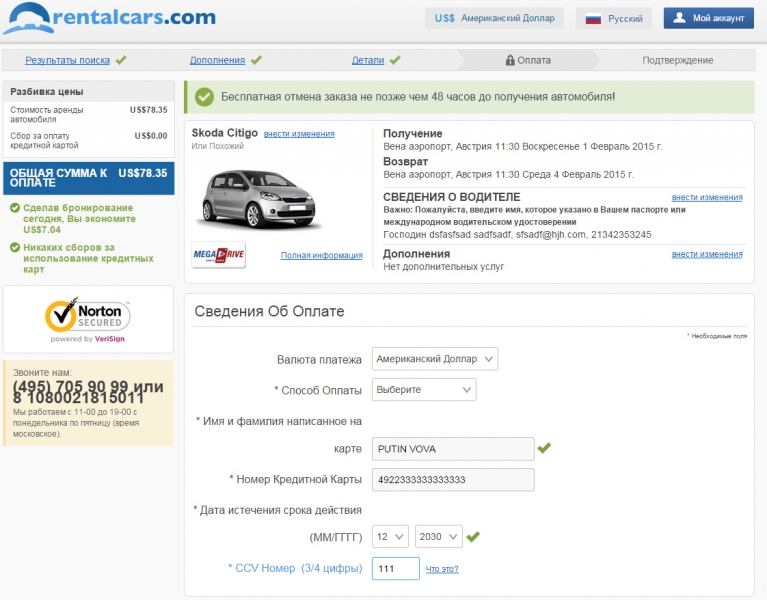Open the US$ Американский Доллар currency selector

click(x=495, y=18)
